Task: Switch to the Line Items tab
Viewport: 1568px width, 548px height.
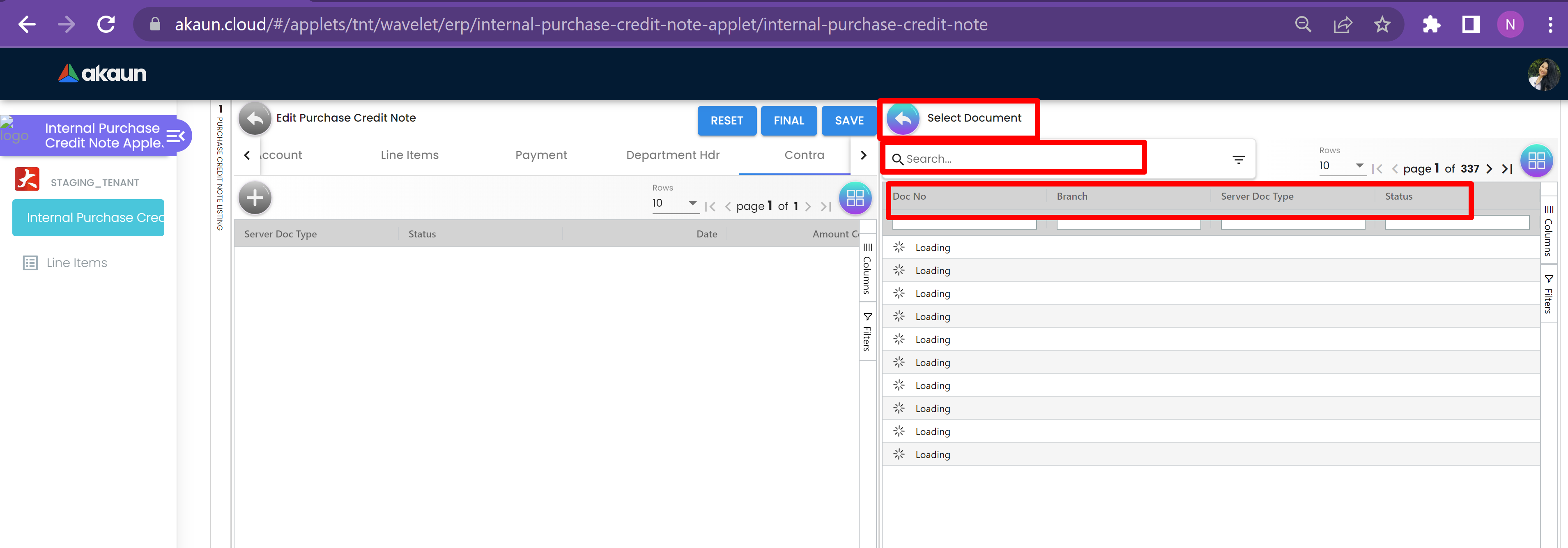Action: 409,155
